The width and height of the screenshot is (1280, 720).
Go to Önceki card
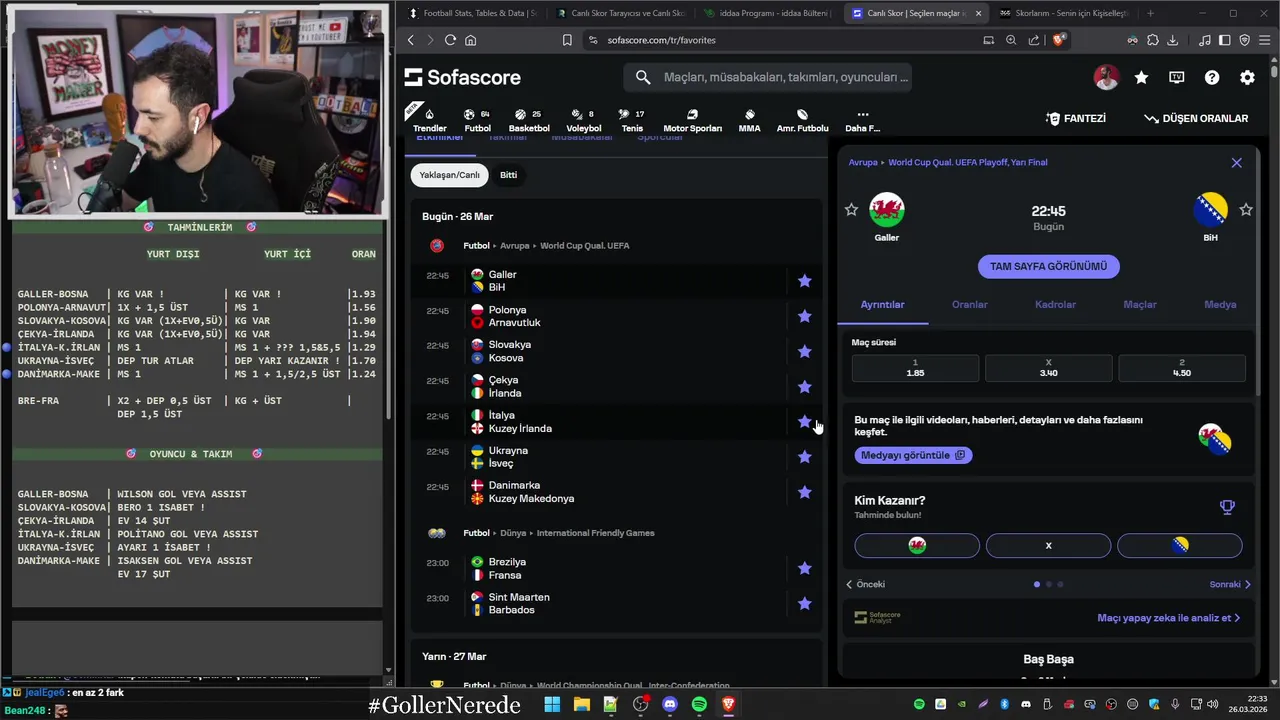(x=865, y=584)
